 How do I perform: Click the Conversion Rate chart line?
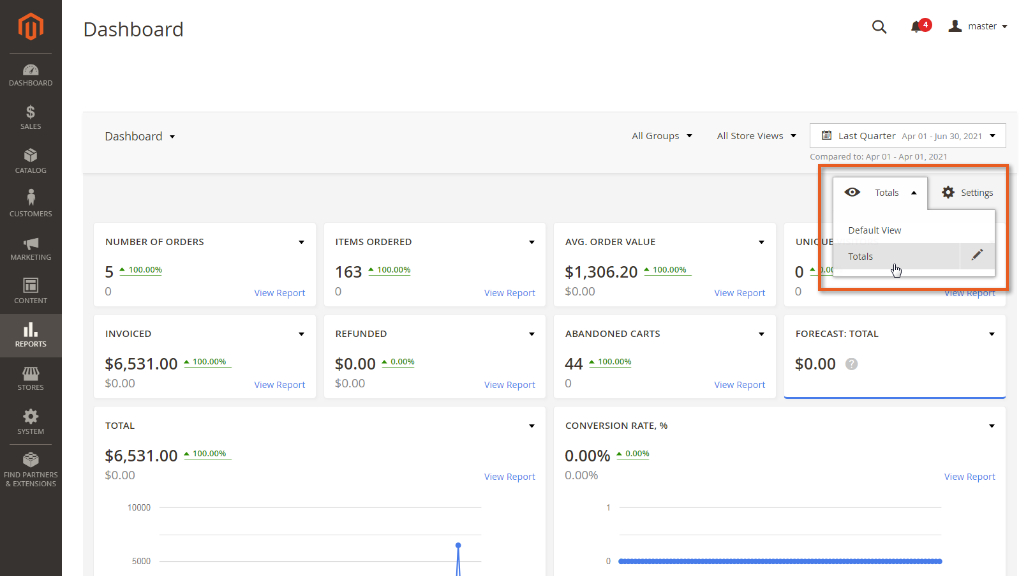(780, 561)
